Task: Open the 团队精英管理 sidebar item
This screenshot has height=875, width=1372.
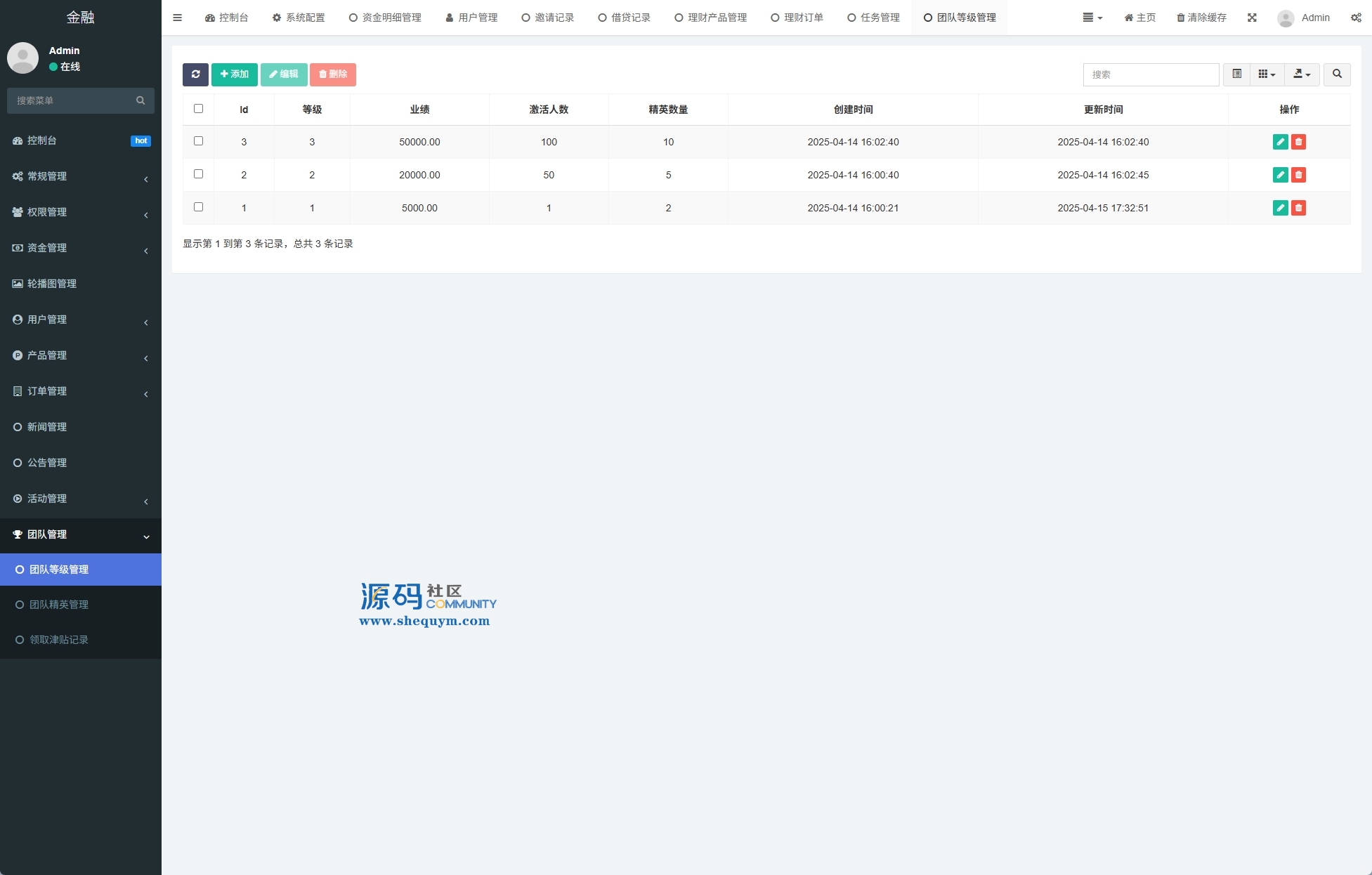Action: [x=59, y=605]
